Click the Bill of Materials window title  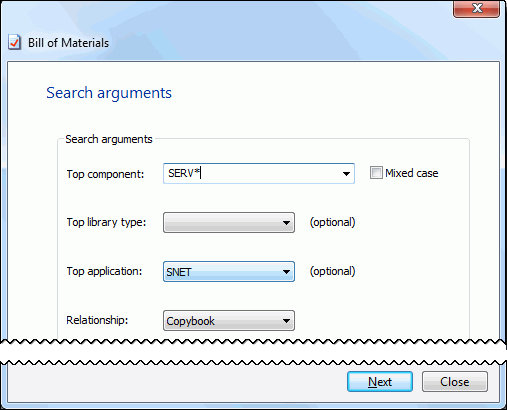pyautogui.click(x=68, y=43)
